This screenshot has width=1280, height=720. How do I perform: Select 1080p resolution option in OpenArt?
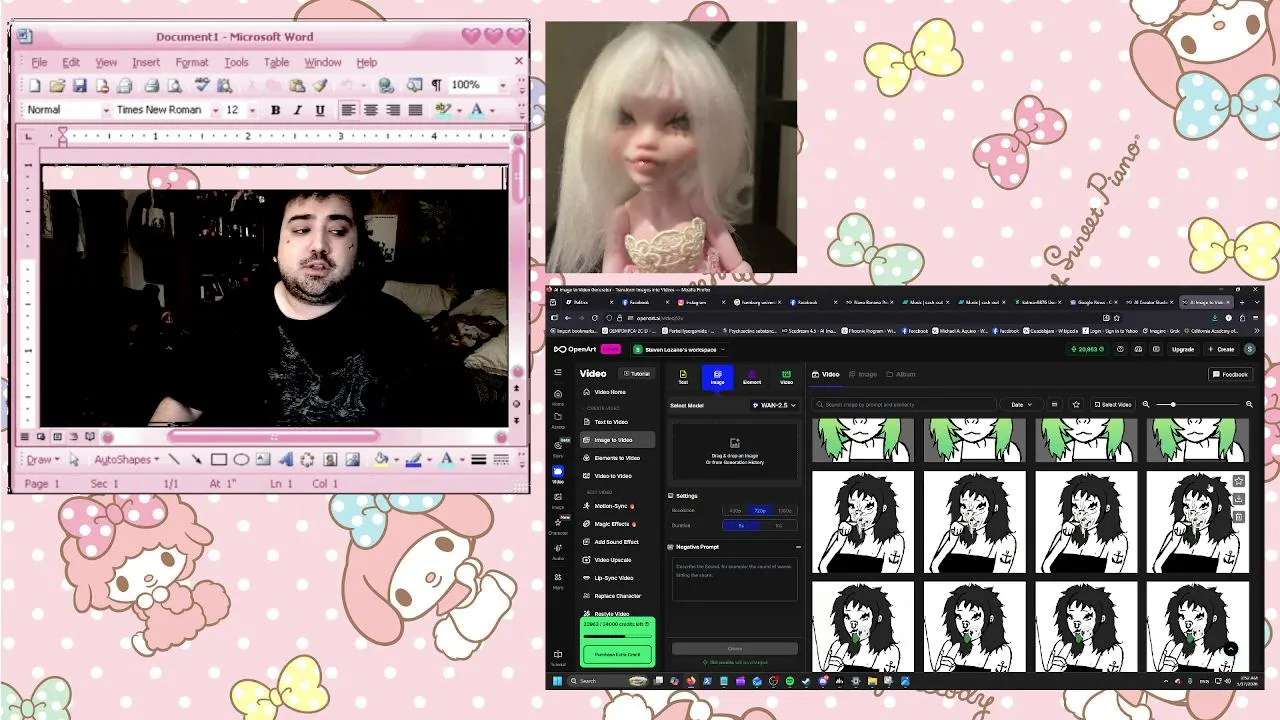pos(785,511)
